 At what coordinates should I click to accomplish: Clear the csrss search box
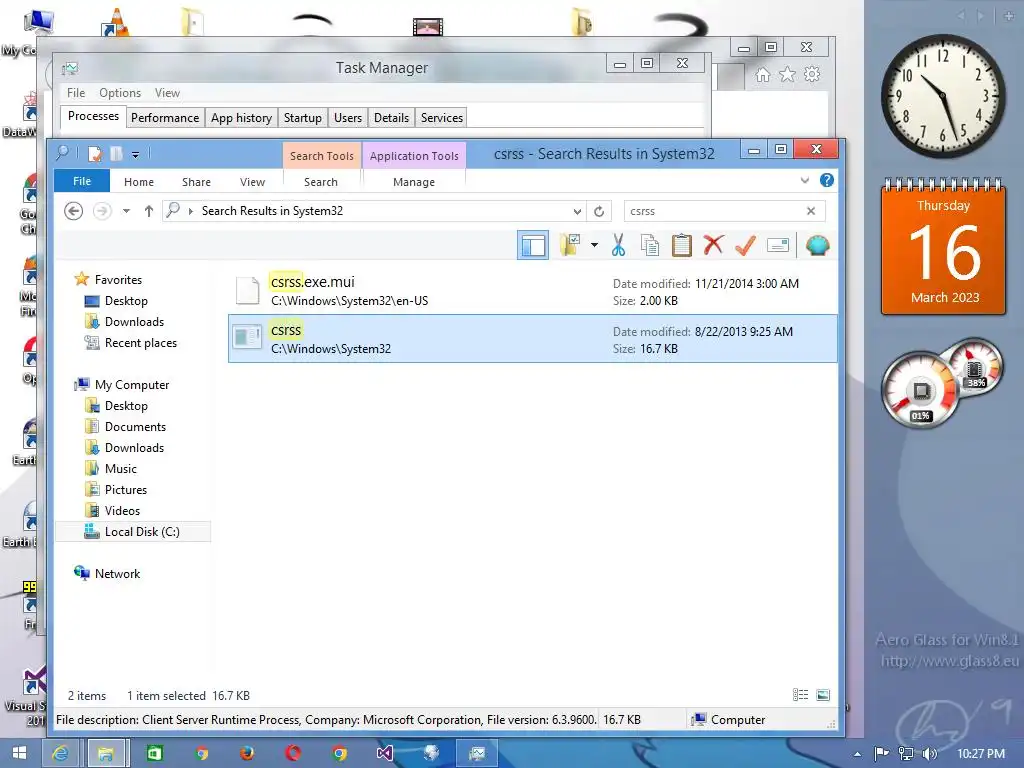click(810, 211)
